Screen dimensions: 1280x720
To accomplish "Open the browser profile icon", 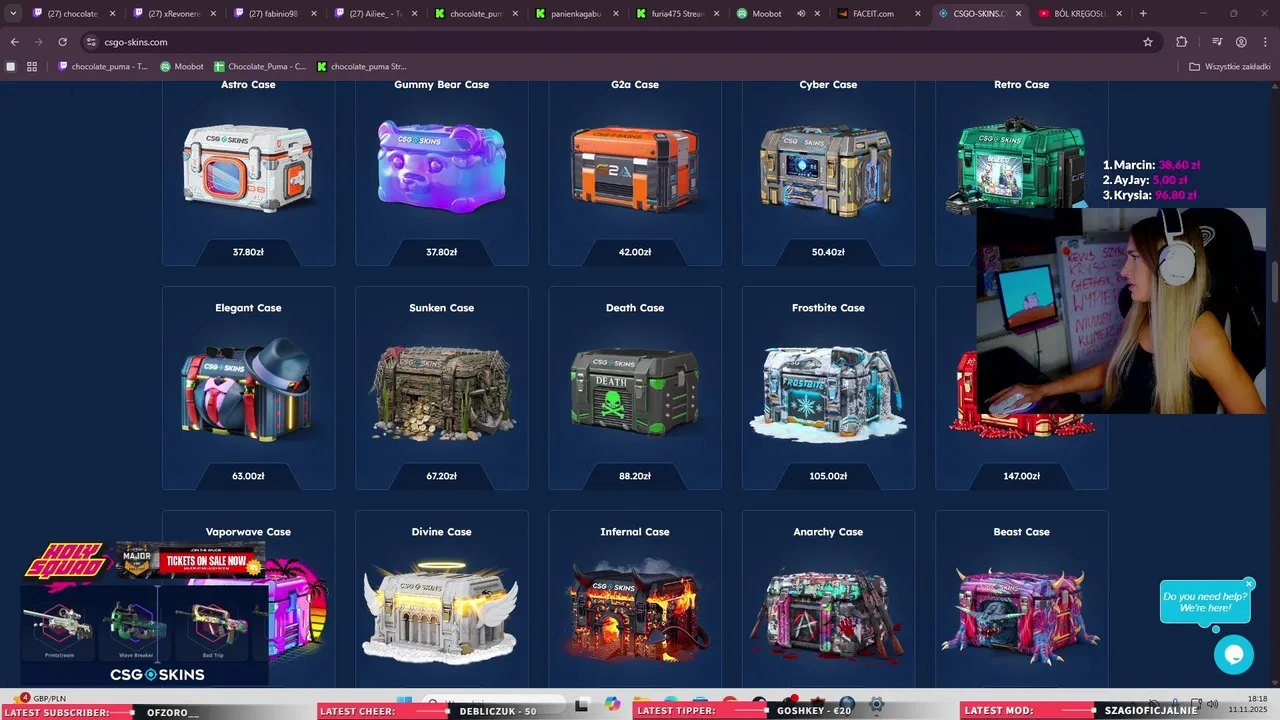I will click(1241, 42).
